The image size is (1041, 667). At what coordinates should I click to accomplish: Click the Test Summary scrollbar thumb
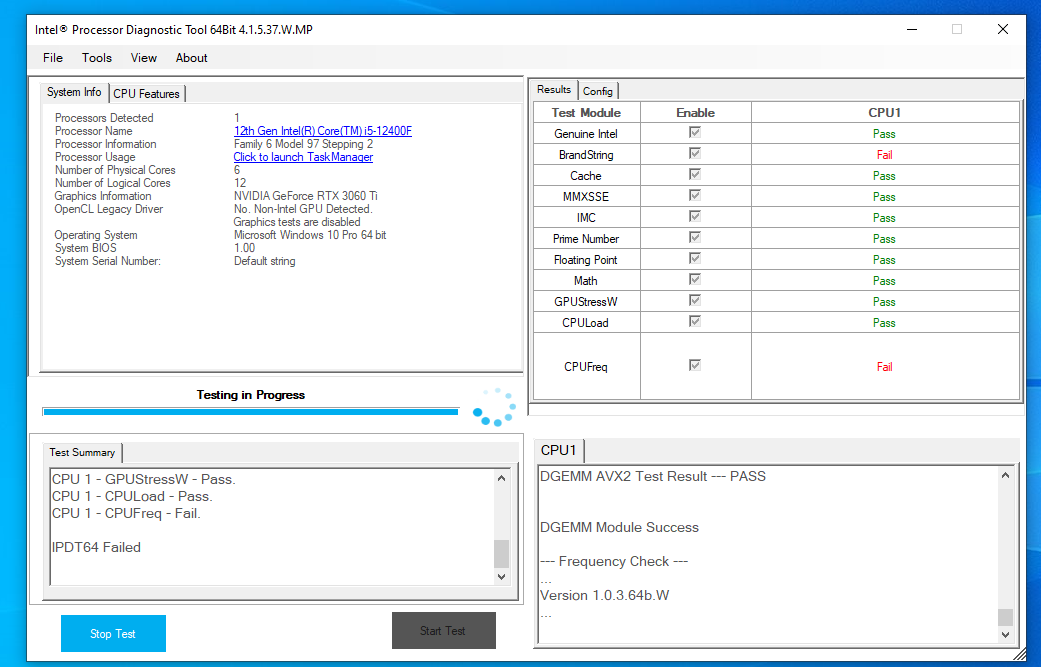(x=501, y=554)
